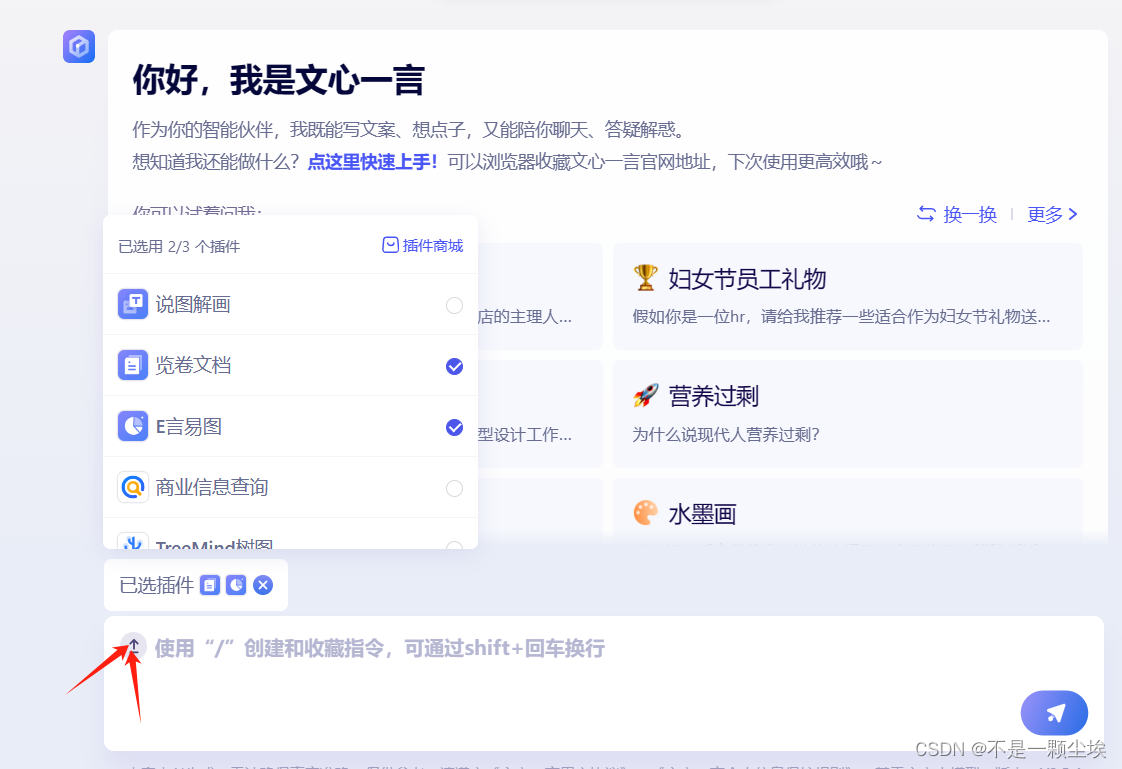Screen dimensions: 1122x769
Task: Enable the 说图解画 plugin radio button
Action: click(x=454, y=305)
